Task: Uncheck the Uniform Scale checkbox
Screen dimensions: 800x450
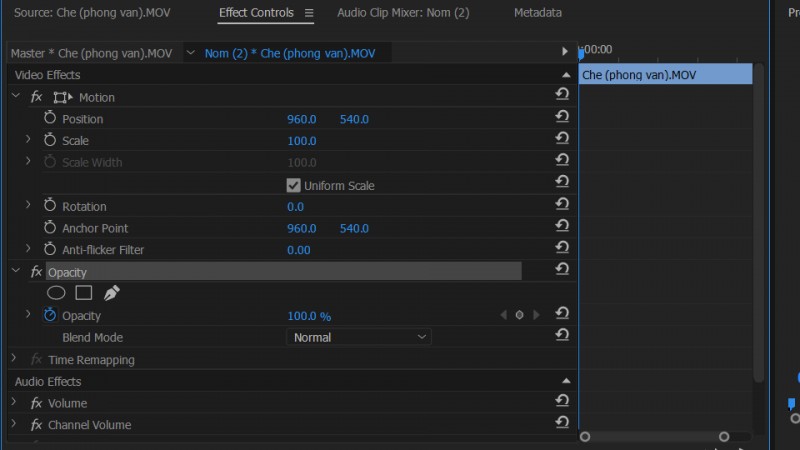Action: (293, 185)
